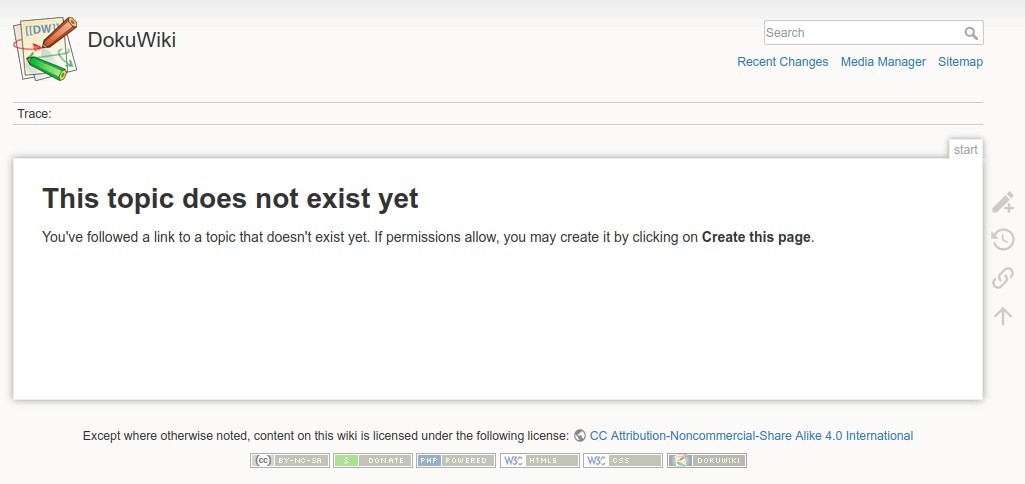This screenshot has width=1025, height=484.
Task: Click the Create this page pencil icon
Action: pos(1002,203)
